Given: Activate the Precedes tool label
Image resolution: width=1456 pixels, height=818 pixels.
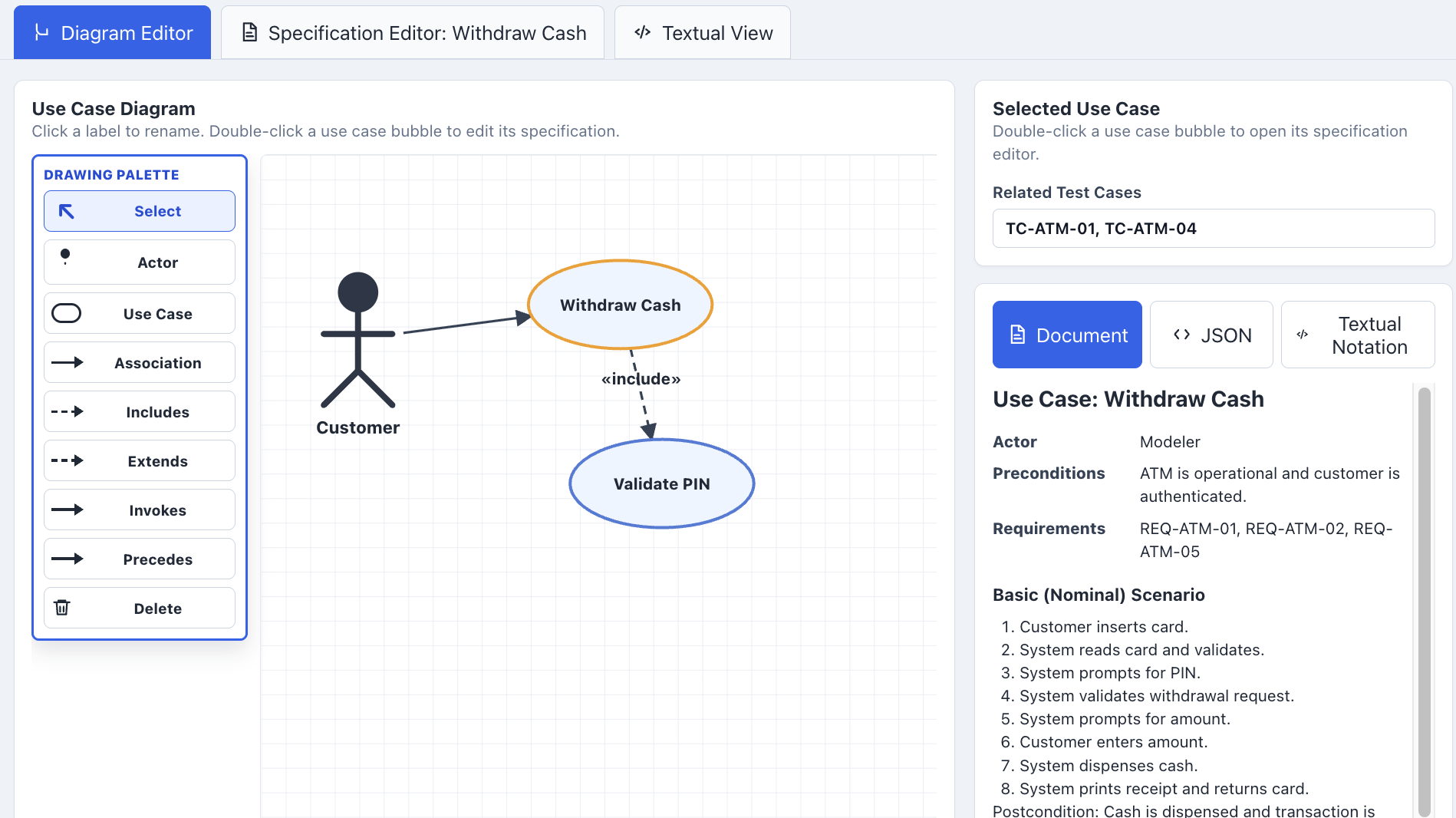Looking at the screenshot, I should point(158,559).
